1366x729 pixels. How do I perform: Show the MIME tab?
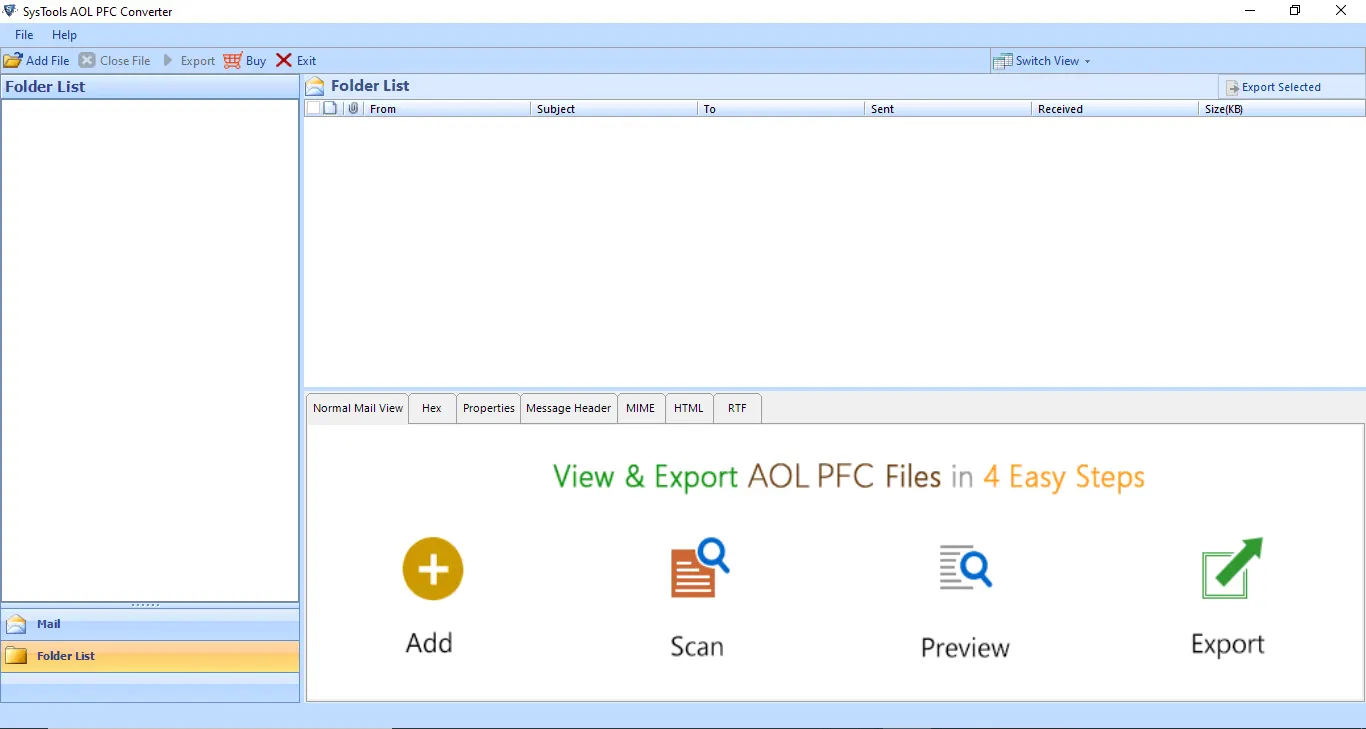(641, 408)
